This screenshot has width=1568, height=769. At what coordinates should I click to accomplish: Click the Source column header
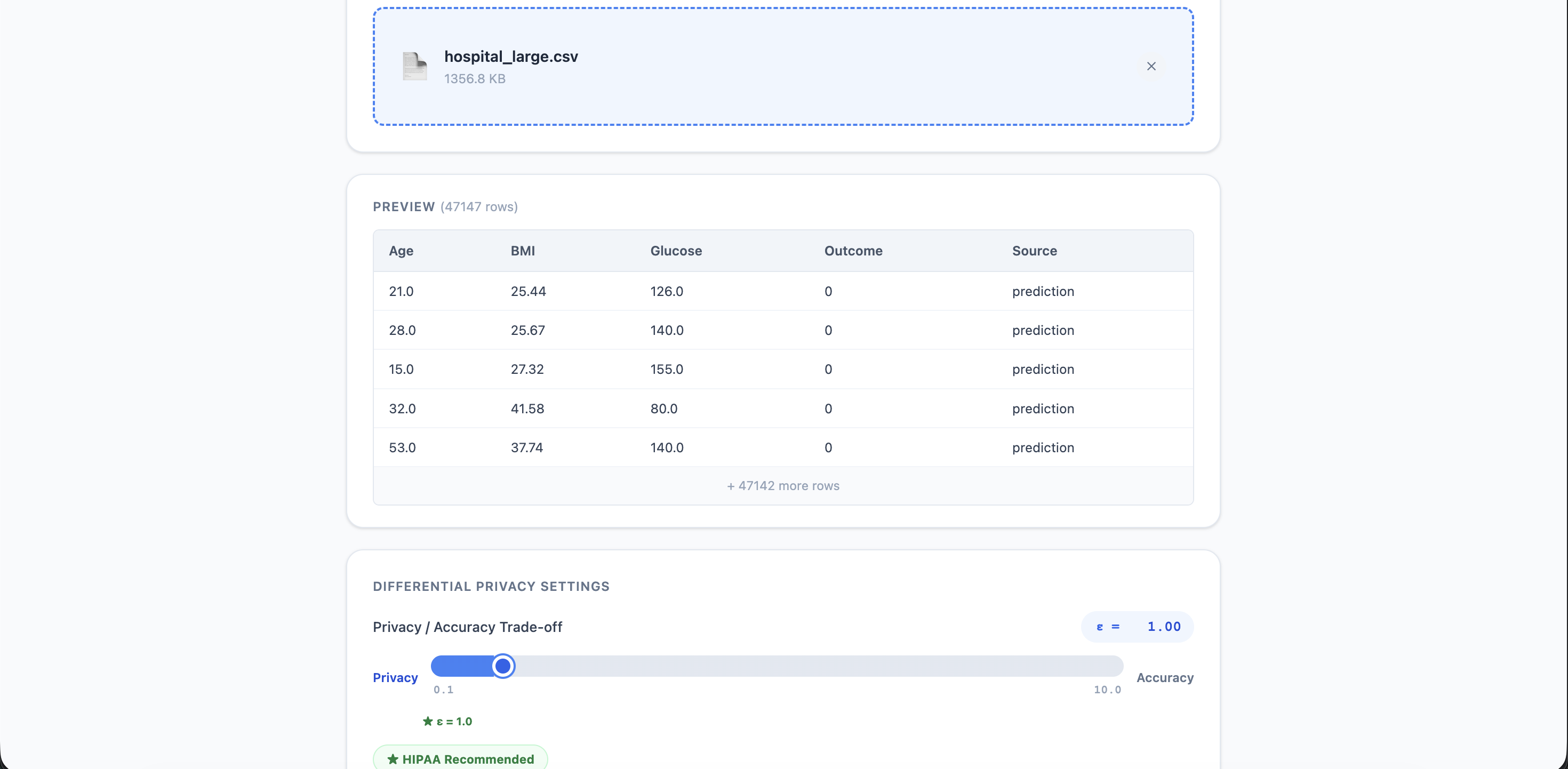1034,251
